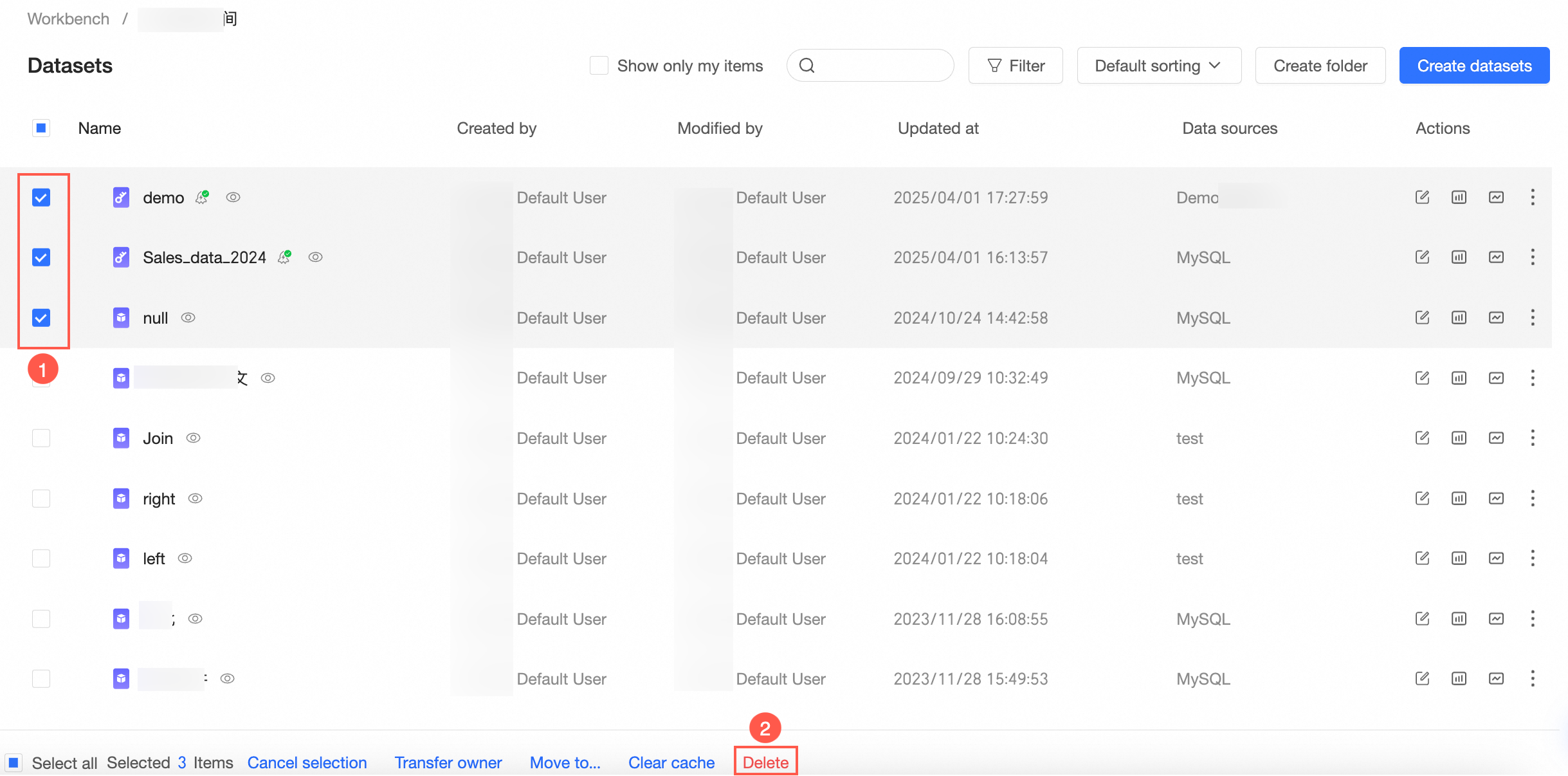Viewport: 1568px width, 776px height.
Task: Click the search magnifier icon
Action: click(x=807, y=66)
